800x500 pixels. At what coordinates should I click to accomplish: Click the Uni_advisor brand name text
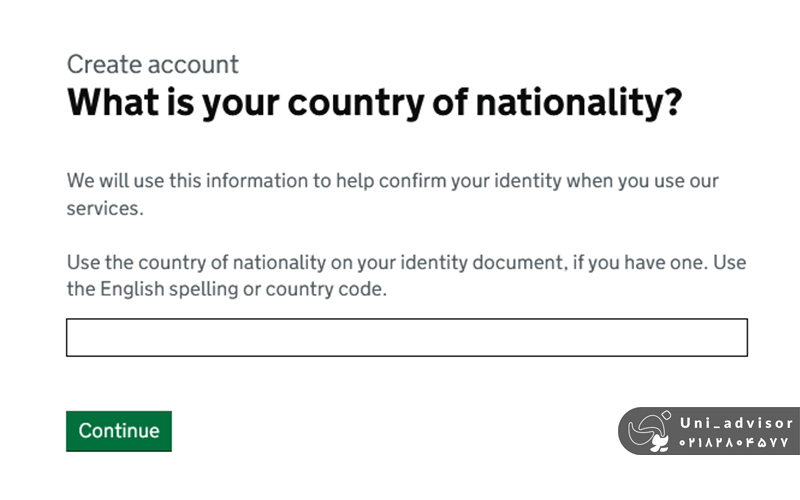(x=735, y=423)
